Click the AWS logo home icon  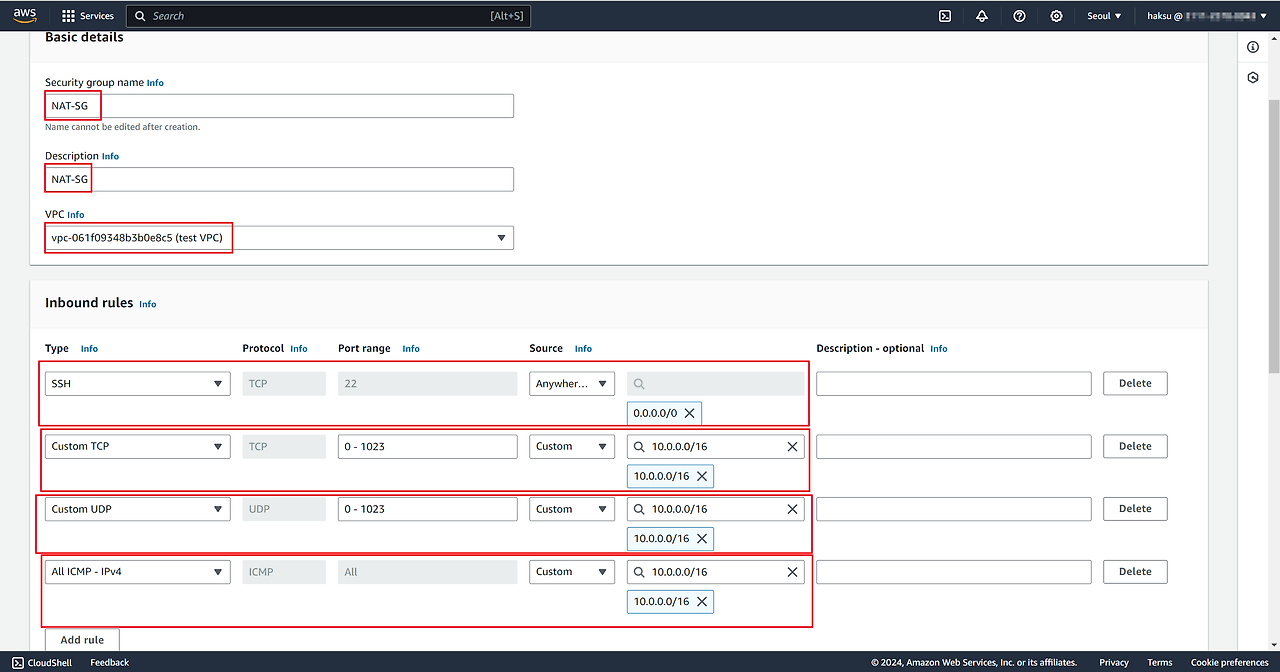[x=25, y=15]
